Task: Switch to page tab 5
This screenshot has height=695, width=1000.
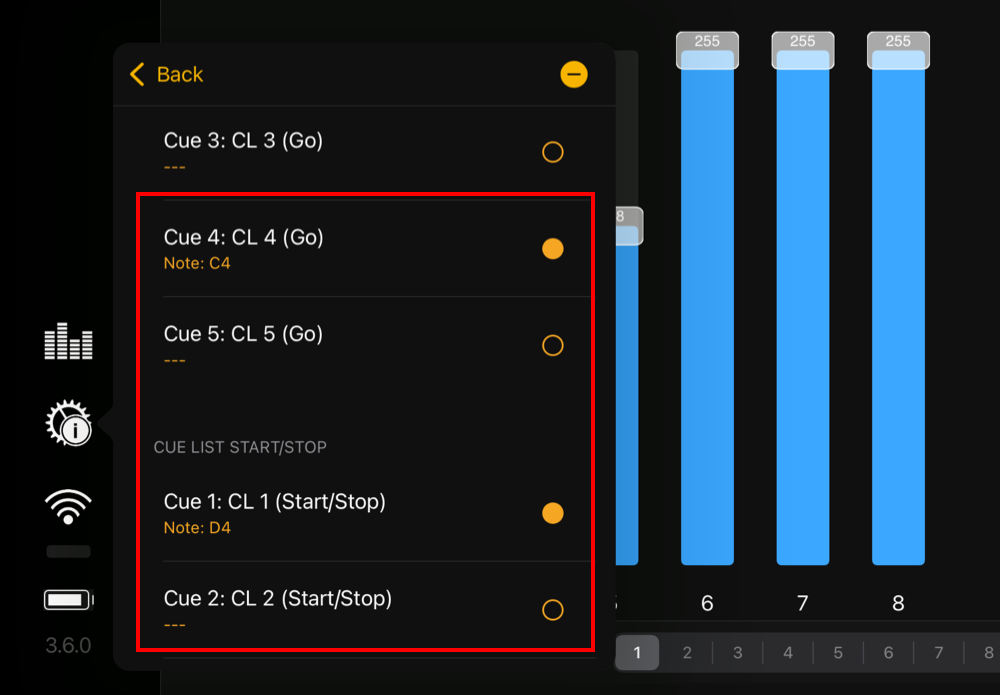Action: (838, 652)
